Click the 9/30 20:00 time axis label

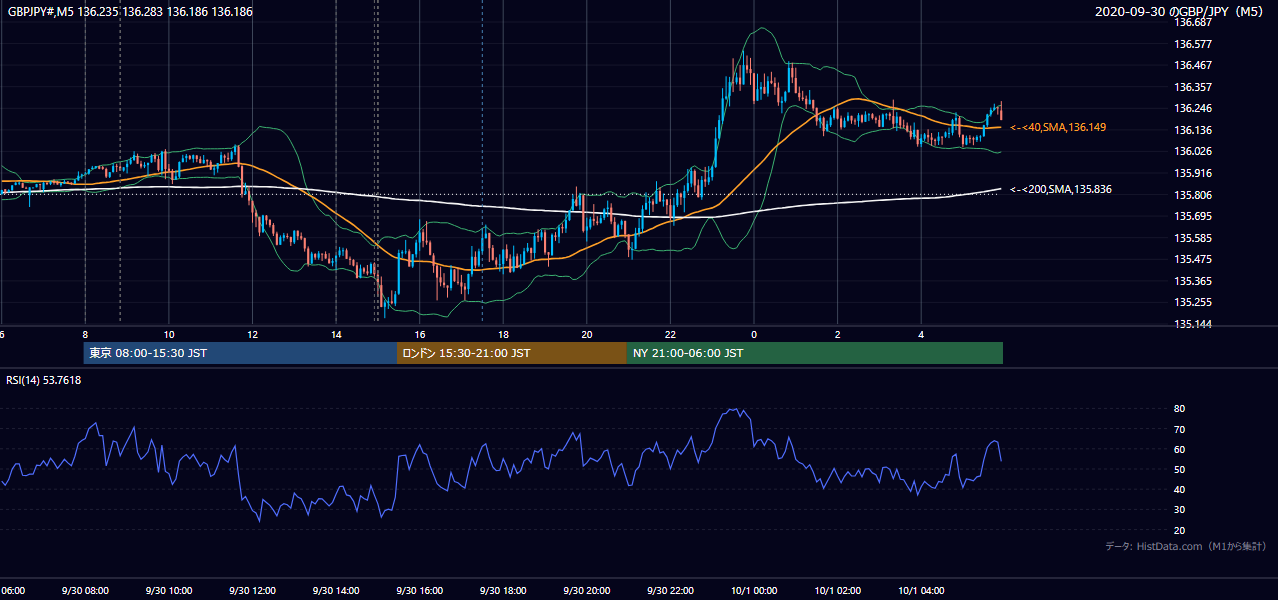[x=586, y=591]
